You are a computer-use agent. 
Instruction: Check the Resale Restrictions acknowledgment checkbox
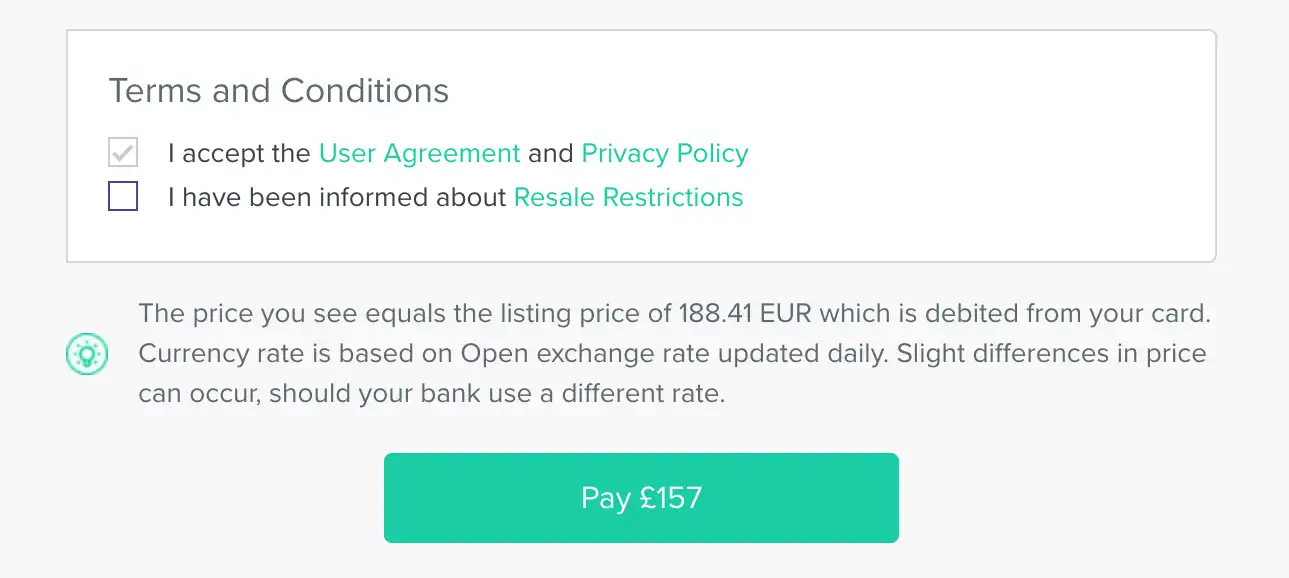pyautogui.click(x=122, y=196)
